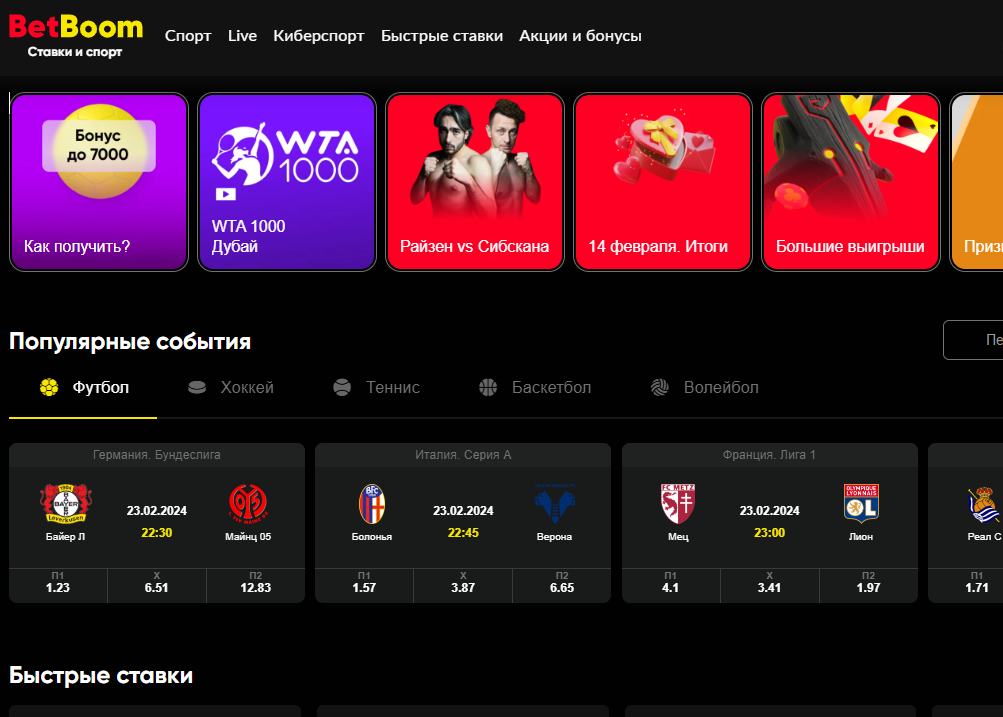
Task: Bet П1 1.23 on Байер Л
Action: [x=58, y=585]
